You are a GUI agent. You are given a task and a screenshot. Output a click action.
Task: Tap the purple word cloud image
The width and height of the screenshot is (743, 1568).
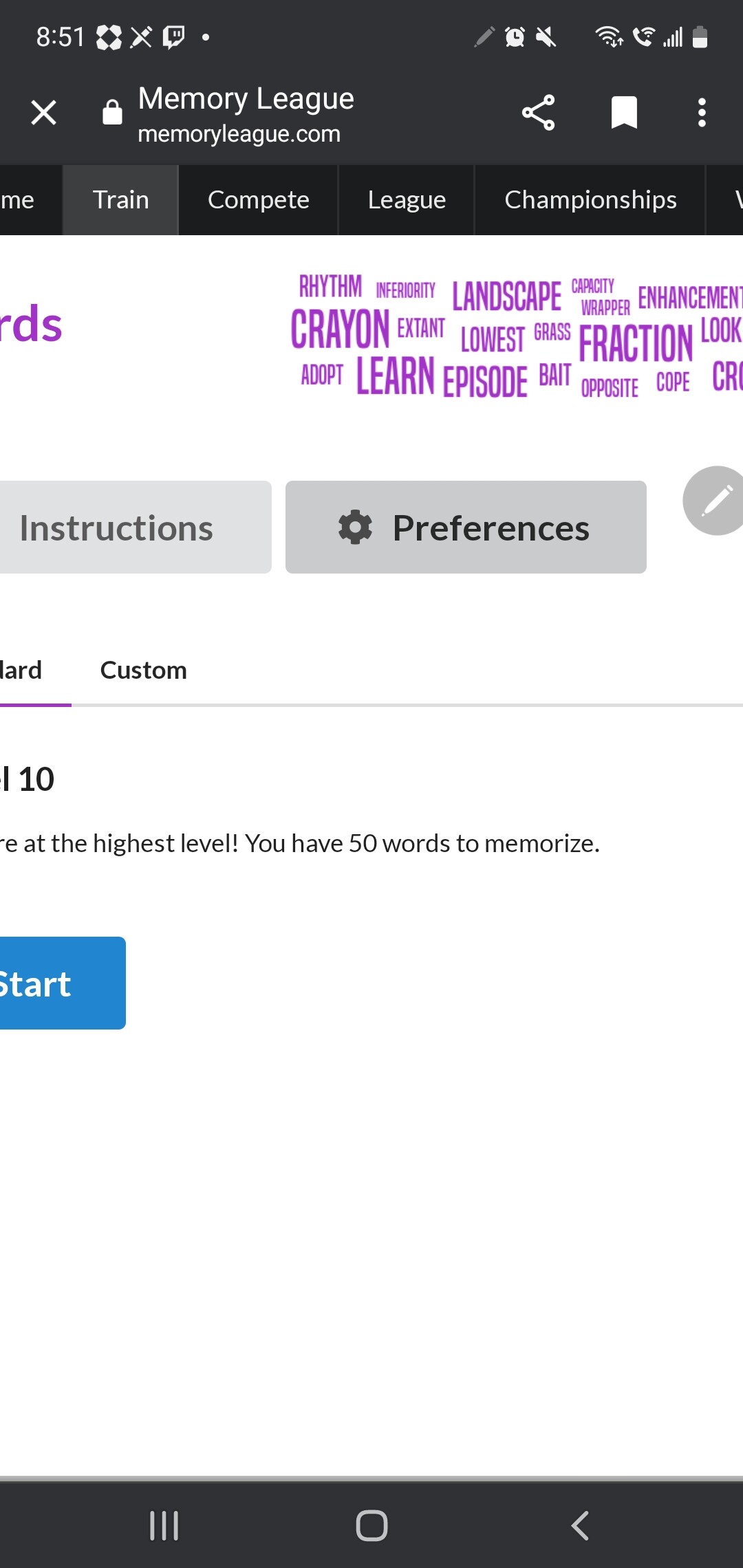click(516, 337)
